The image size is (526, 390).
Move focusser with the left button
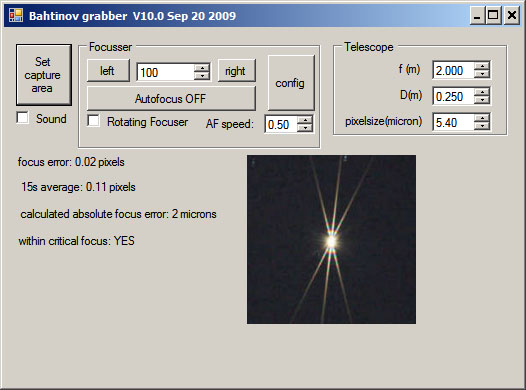pyautogui.click(x=108, y=70)
